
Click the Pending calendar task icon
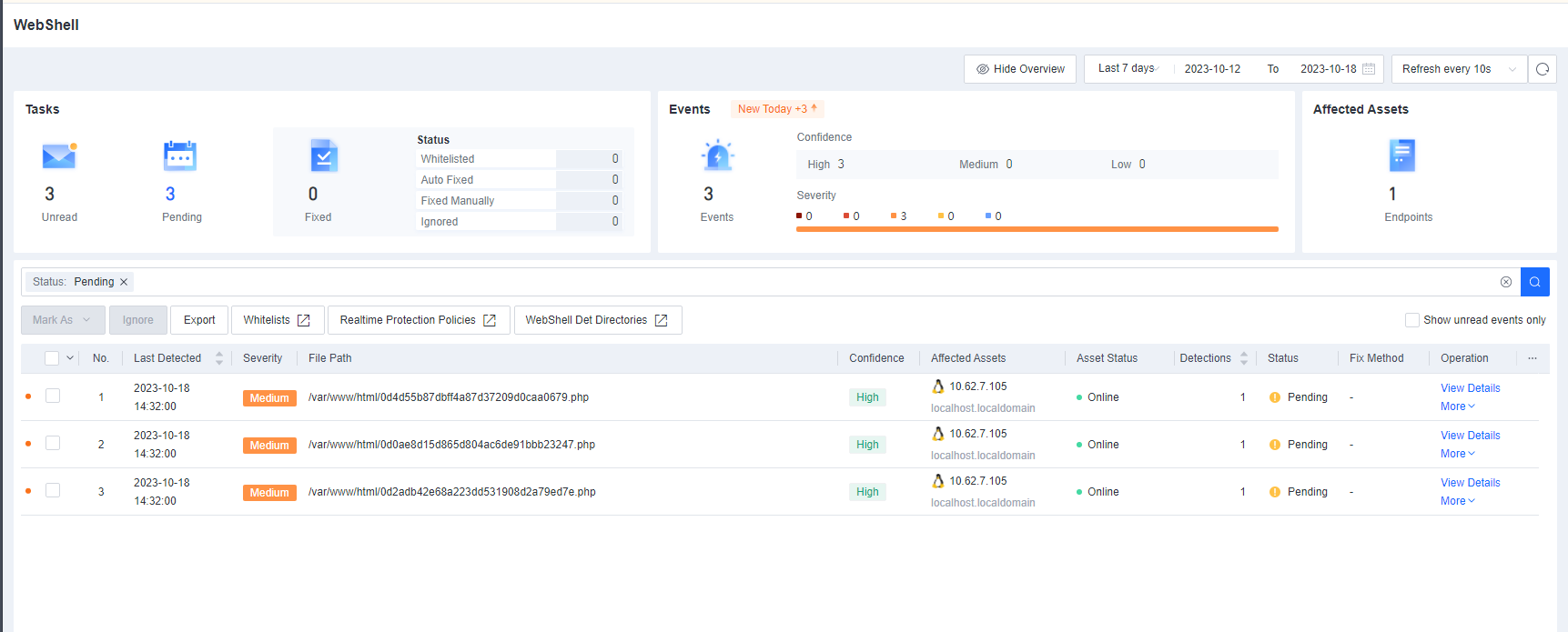[x=180, y=156]
